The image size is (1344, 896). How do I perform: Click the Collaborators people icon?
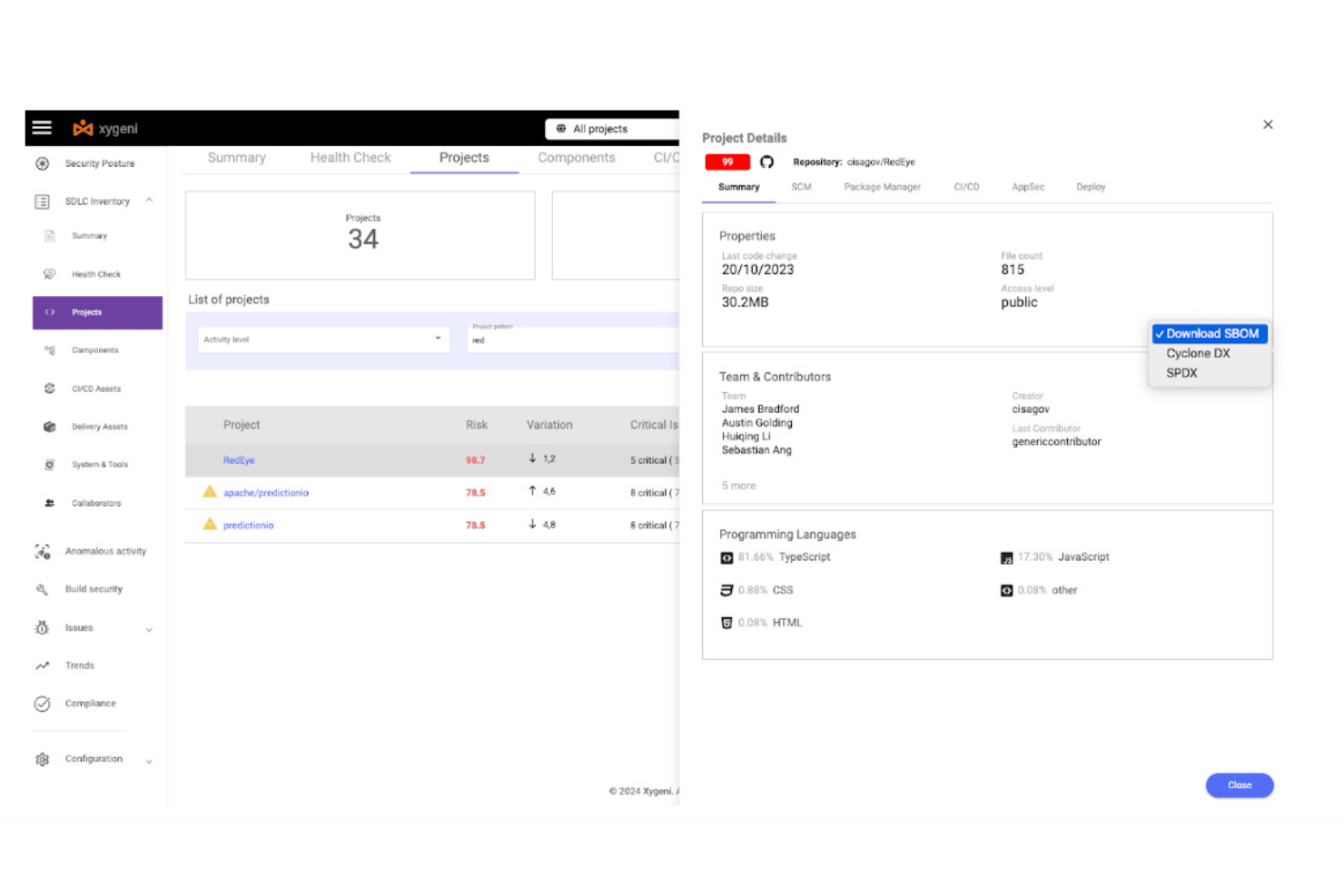[x=50, y=503]
